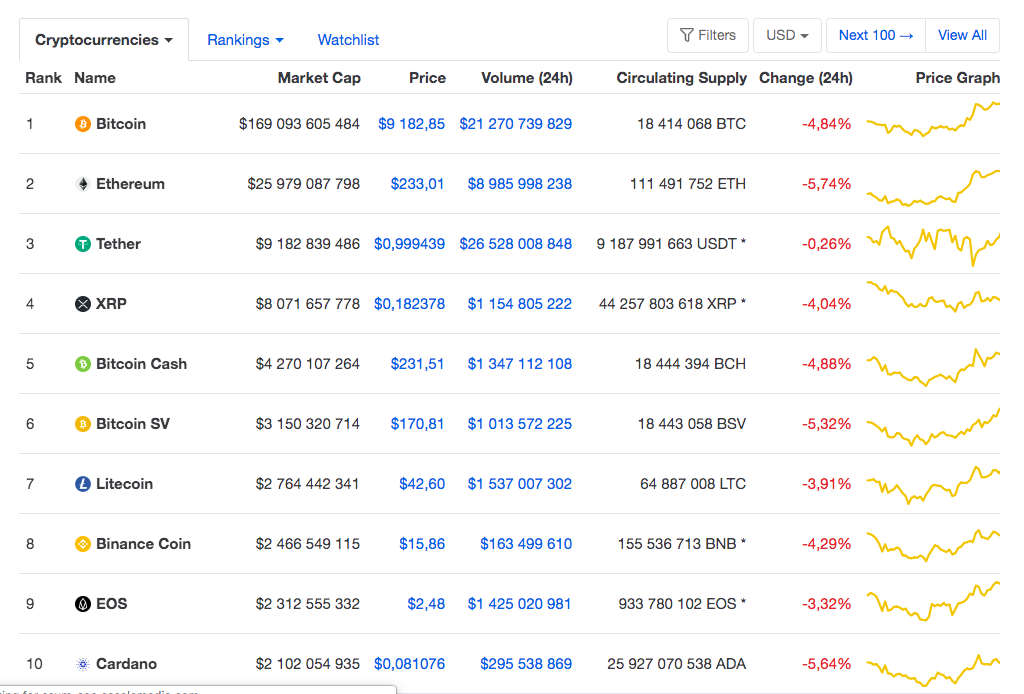Open the USD currency selector
Viewport: 1024px width, 694px height.
787,35
